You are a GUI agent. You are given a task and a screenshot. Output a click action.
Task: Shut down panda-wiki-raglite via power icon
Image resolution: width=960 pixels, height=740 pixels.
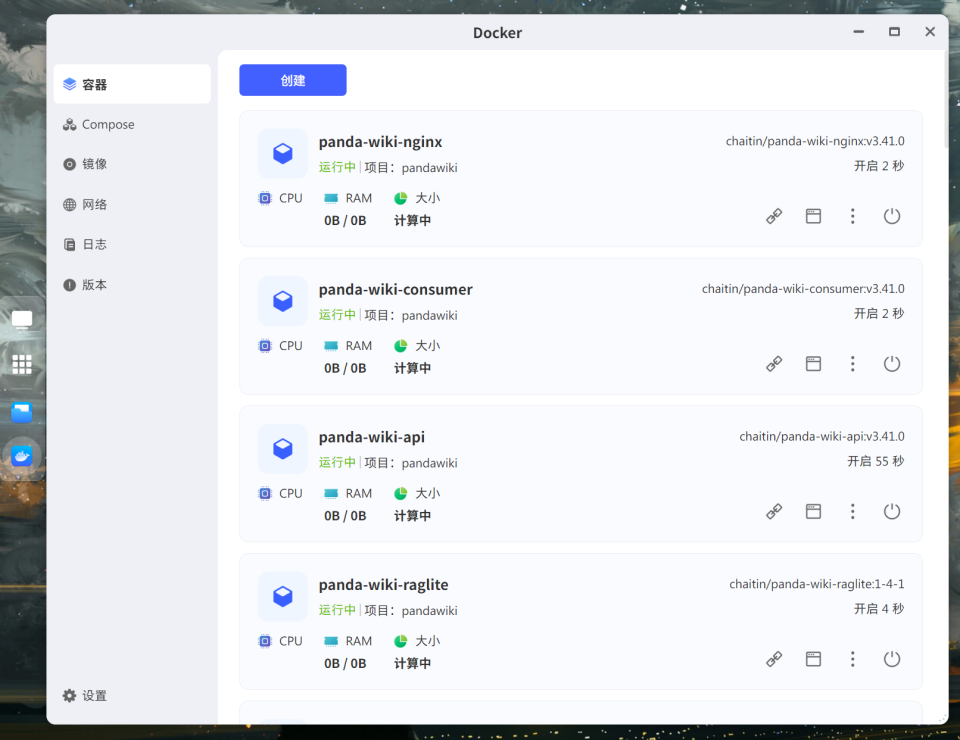point(891,659)
